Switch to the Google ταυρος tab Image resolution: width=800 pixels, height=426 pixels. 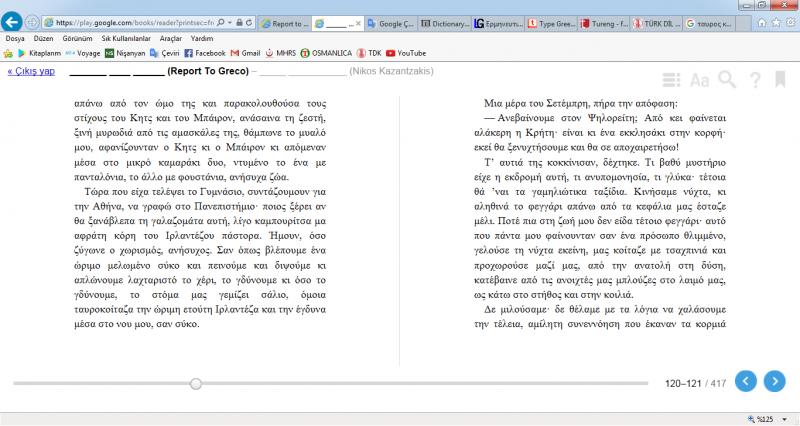point(710,23)
